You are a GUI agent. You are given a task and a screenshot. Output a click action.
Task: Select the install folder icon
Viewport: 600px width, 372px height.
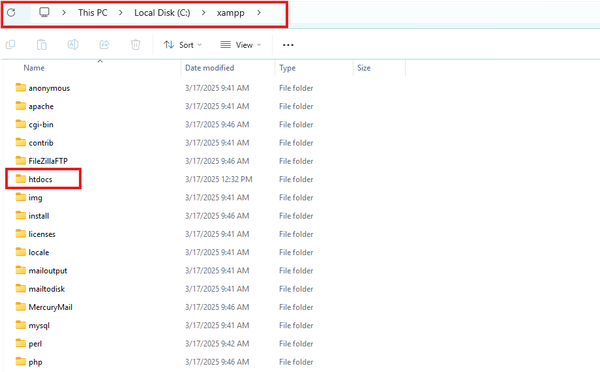pyautogui.click(x=21, y=215)
